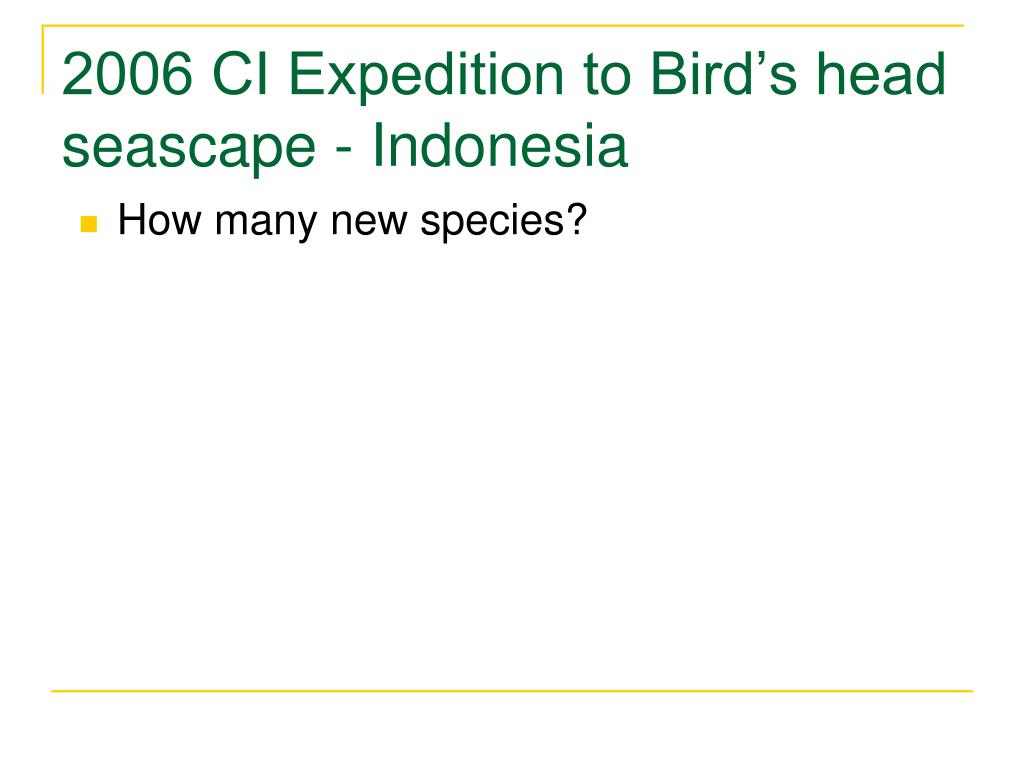The image size is (1024, 768).
Task: Click the year '2006' in the title
Action: [127, 74]
